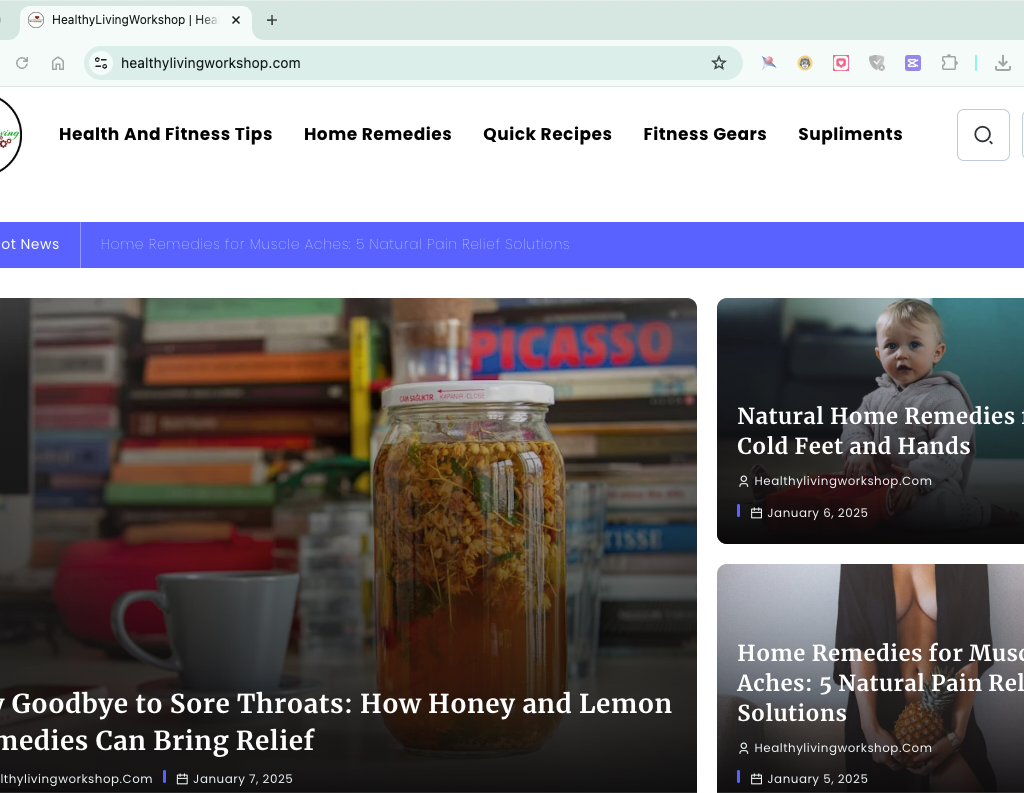Image resolution: width=1024 pixels, height=793 pixels.
Task: Click the purple extension icon in toolbar
Action: (912, 63)
